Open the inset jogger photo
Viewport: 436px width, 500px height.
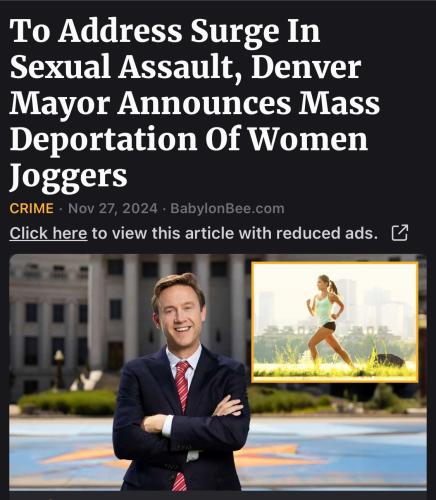(335, 322)
